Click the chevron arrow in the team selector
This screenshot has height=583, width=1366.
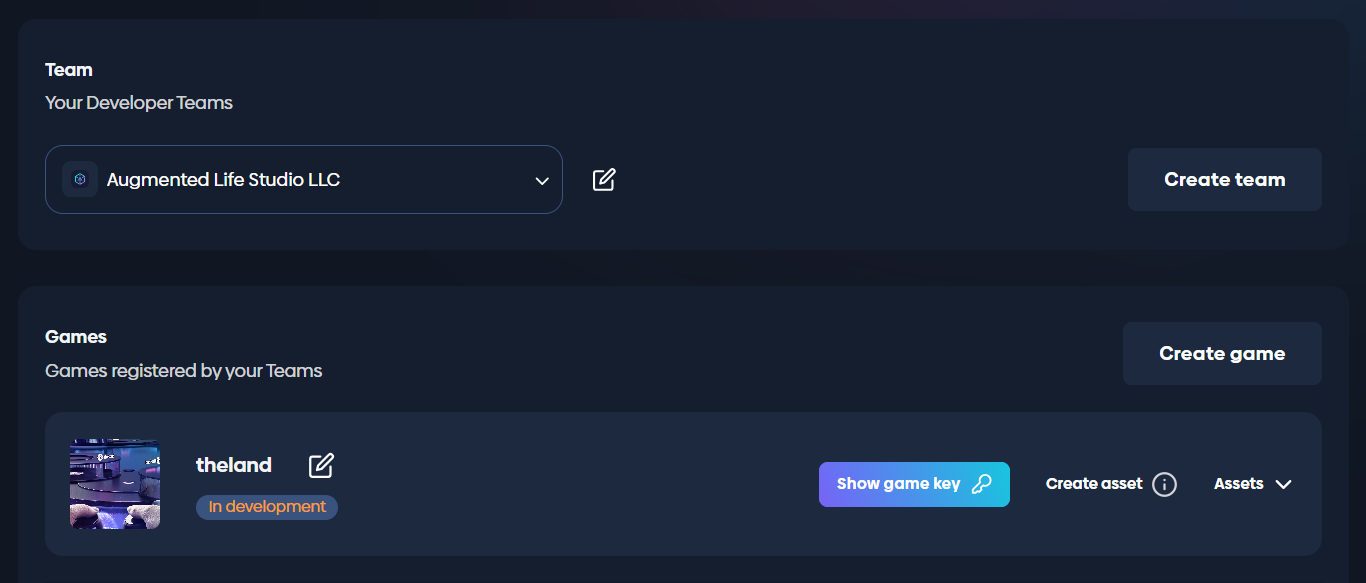[x=542, y=181]
